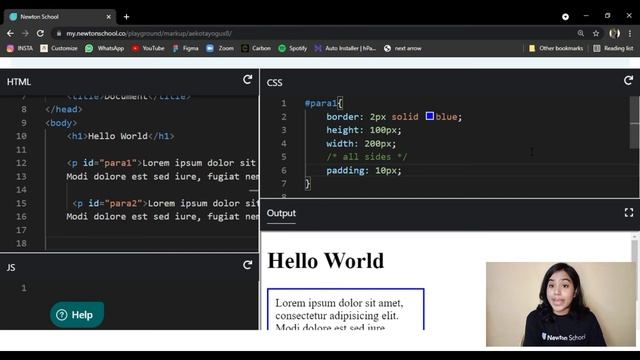Click the #para1 selector in CSS
Screen dimensions: 640x360
[321, 103]
